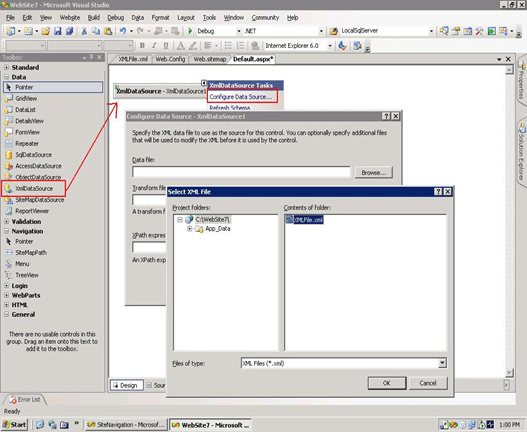Click OK in Select XML File dialog
Image resolution: width=527 pixels, height=432 pixels.
pos(387,383)
